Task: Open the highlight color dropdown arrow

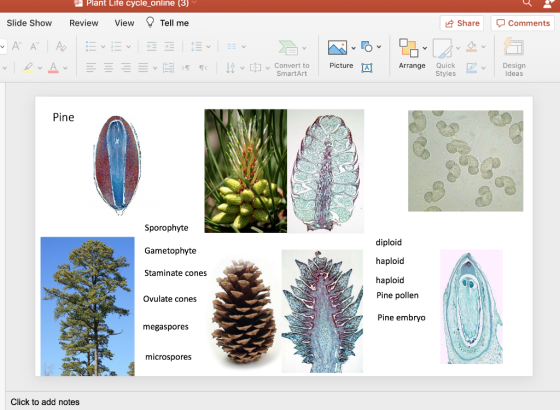Action: 40,68
